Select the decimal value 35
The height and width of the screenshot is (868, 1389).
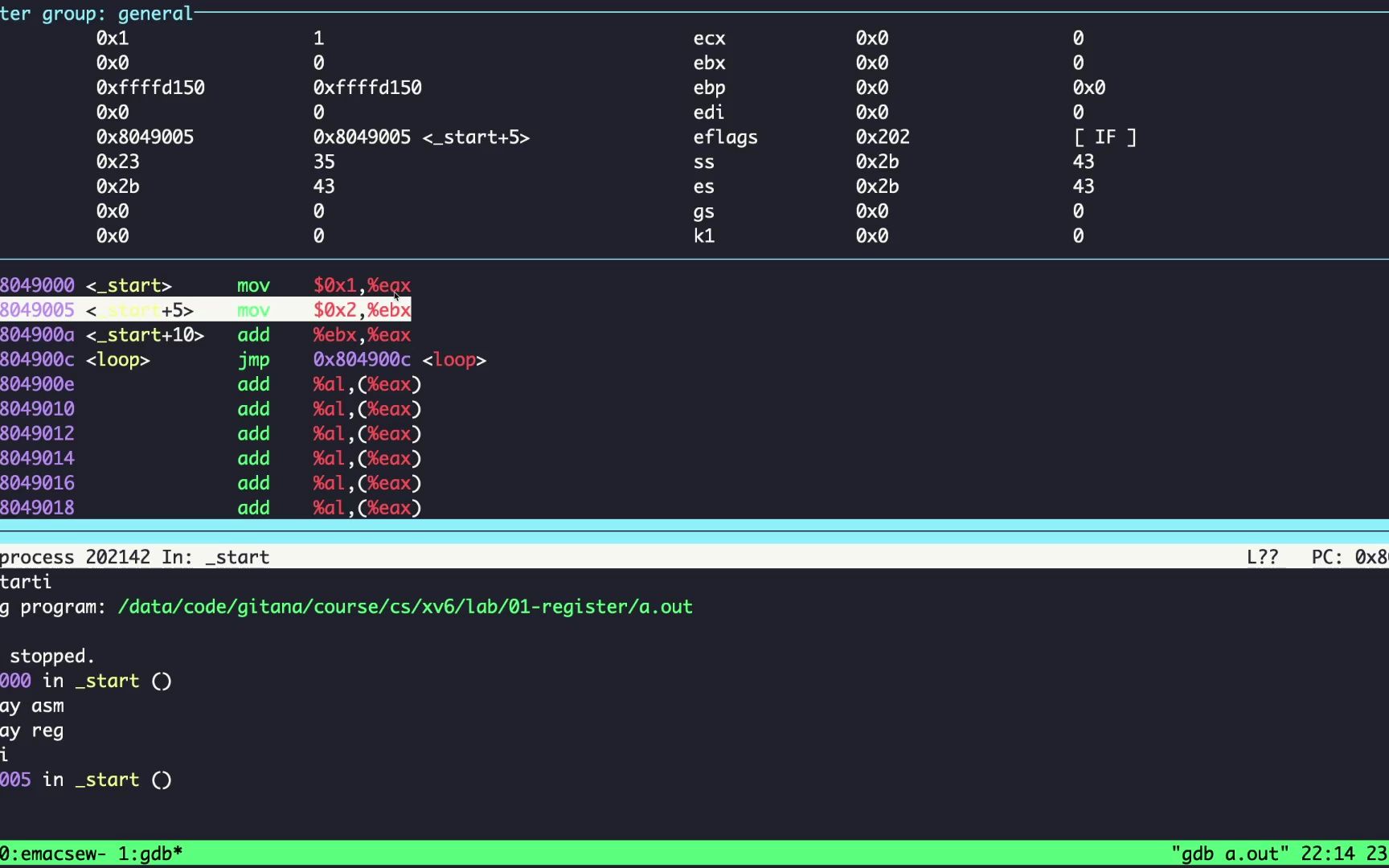click(x=324, y=162)
